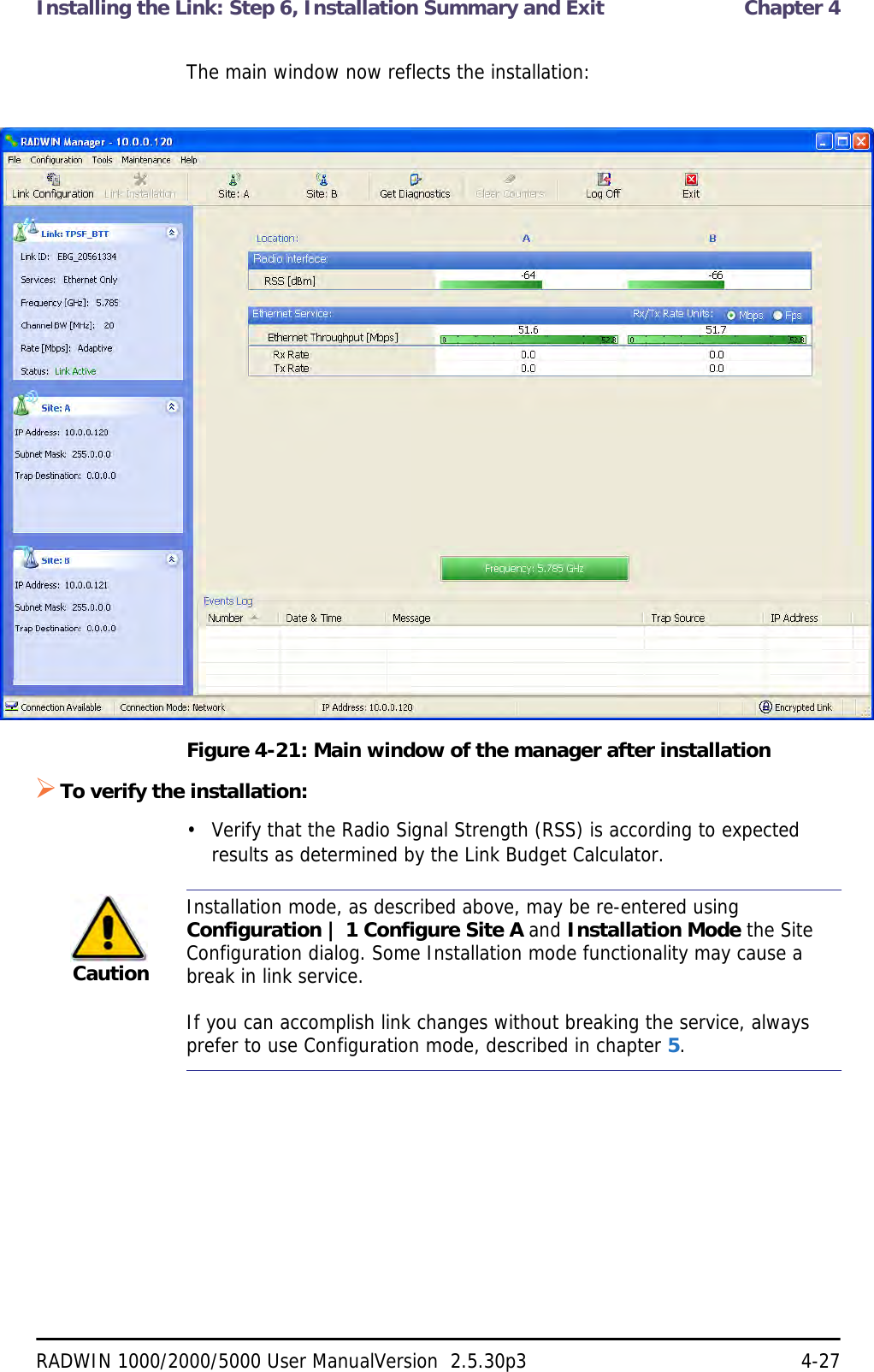Sort events by Date & Time column

pyautogui.click(x=332, y=618)
